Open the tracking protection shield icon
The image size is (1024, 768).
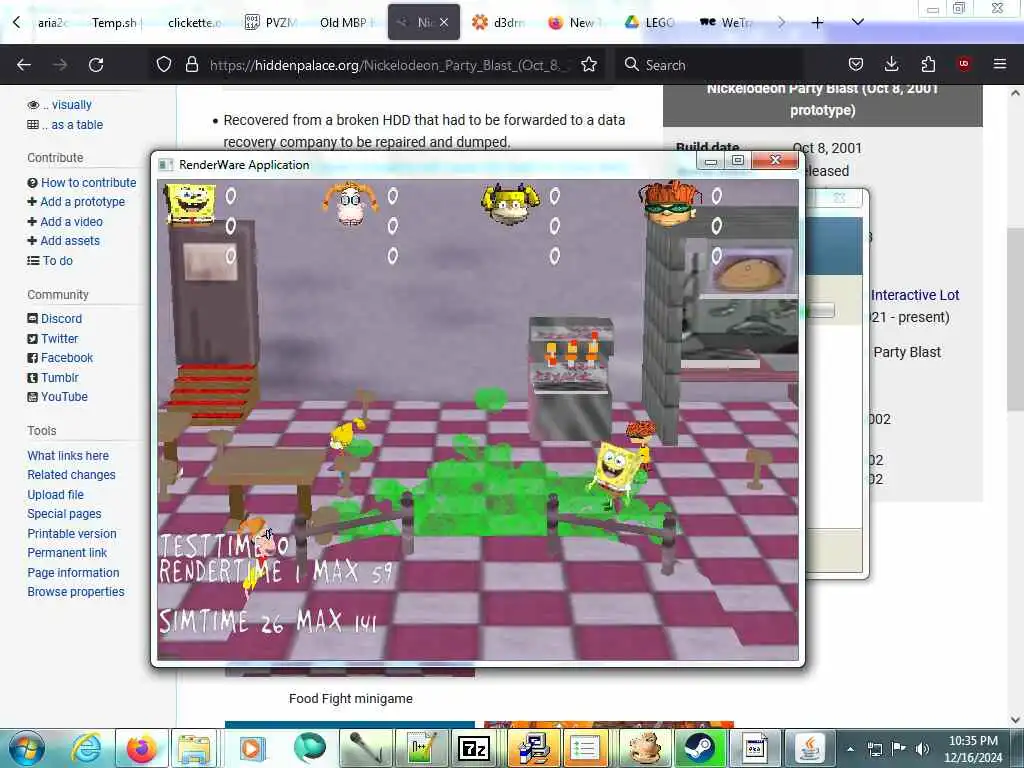[164, 64]
